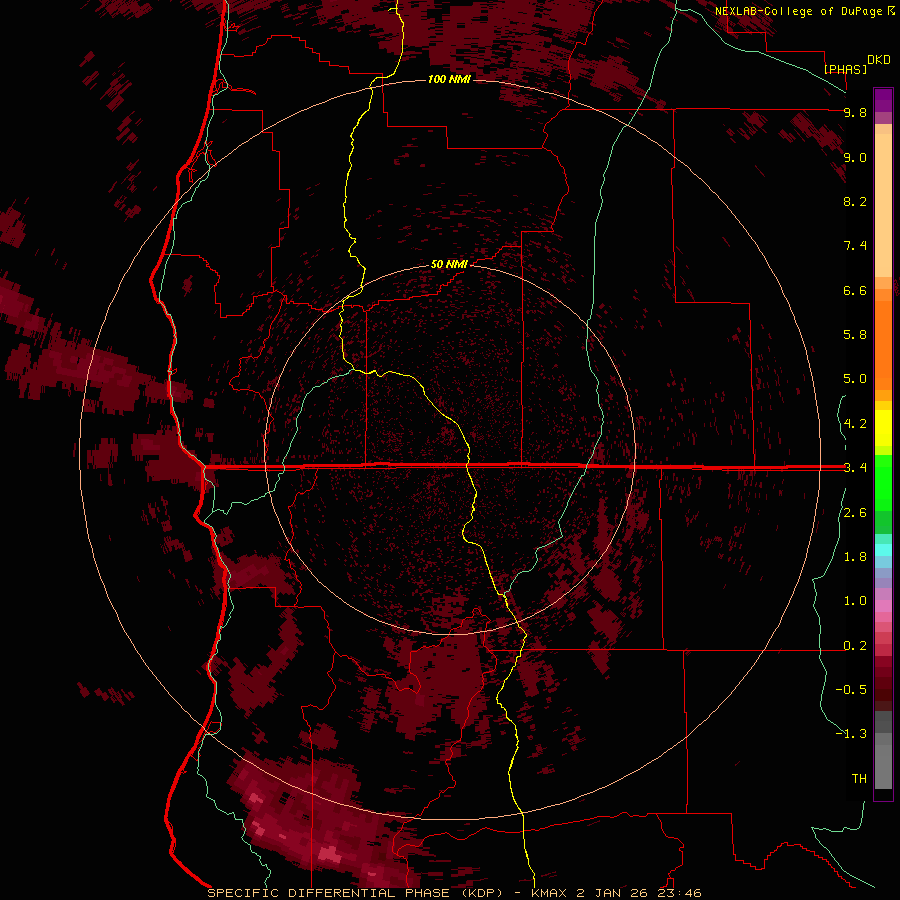Click the 5.0 scale value
Screen dimensions: 900x900
coord(855,379)
